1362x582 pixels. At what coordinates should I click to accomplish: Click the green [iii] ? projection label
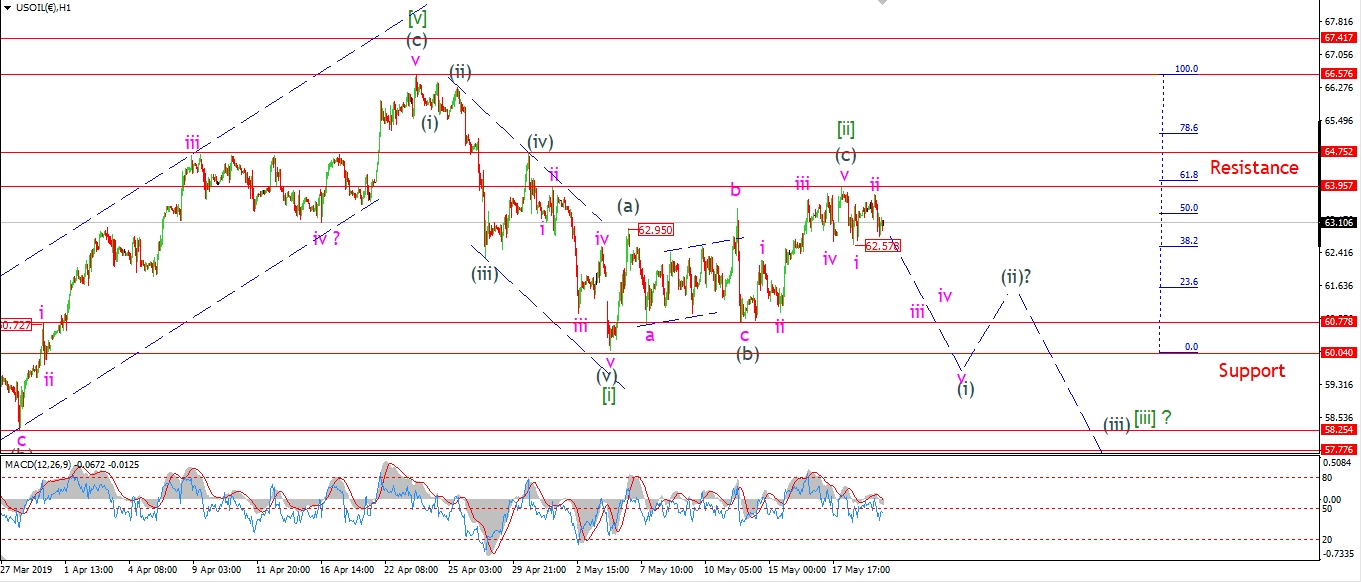[x=1152, y=418]
